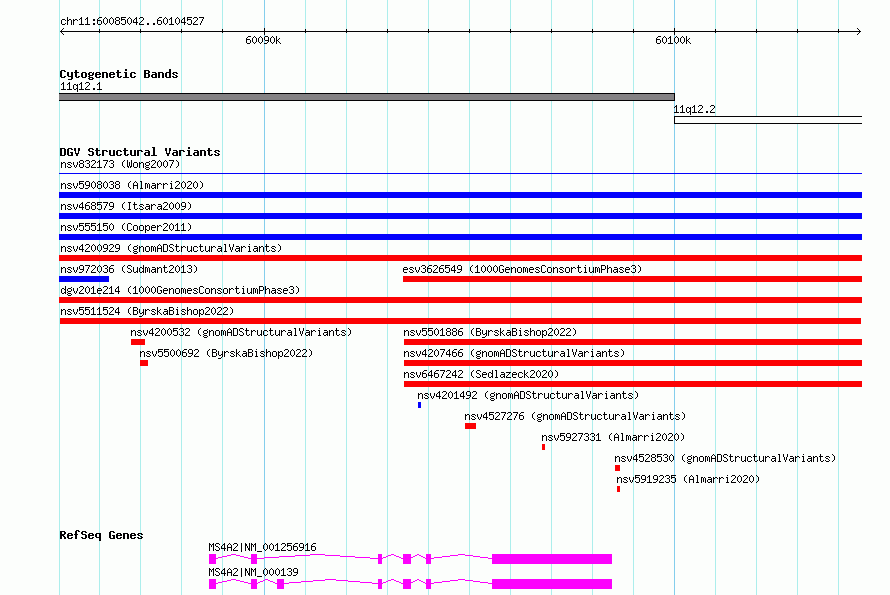Open the nsv468579 (Itsara2009) variant label
Image resolution: width=890 pixels, height=595 pixels.
point(126,207)
